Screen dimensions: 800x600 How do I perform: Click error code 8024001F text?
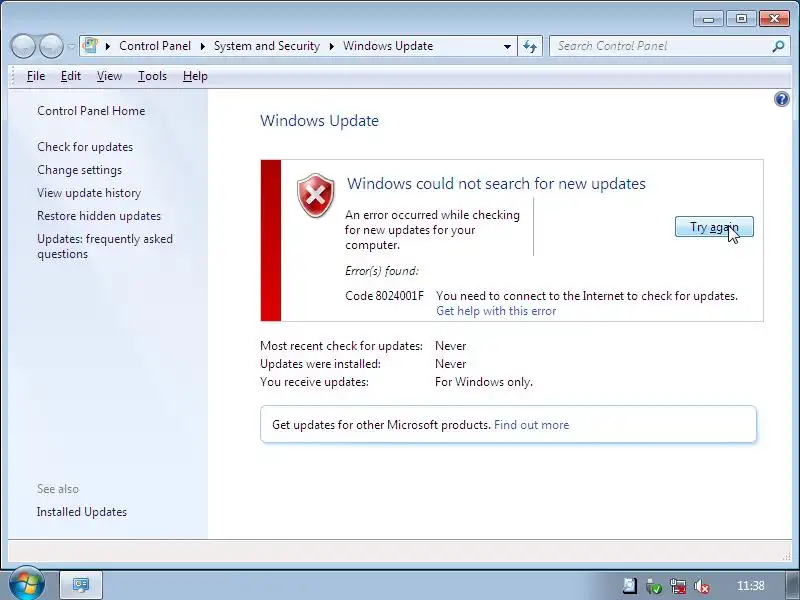pyautogui.click(x=384, y=296)
